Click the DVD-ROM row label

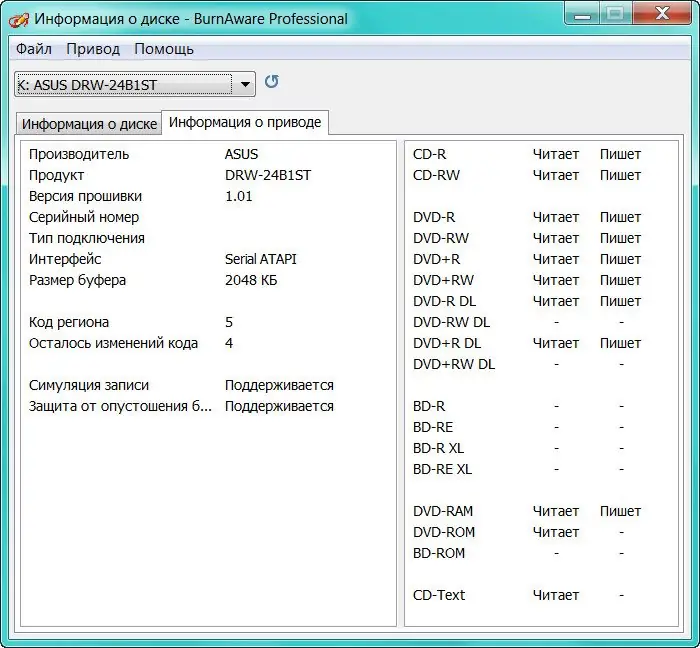pyautogui.click(x=444, y=532)
